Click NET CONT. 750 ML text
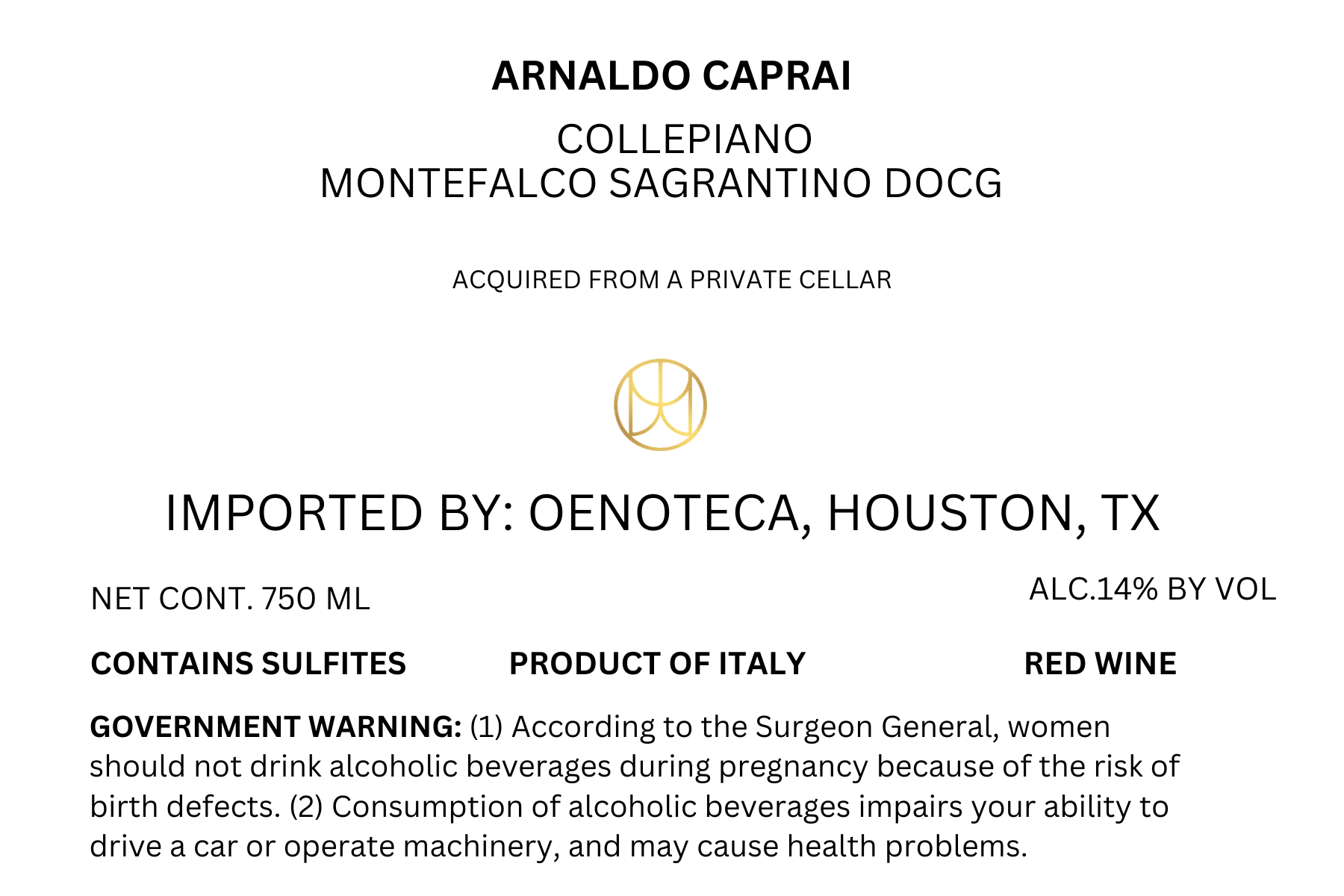The height and width of the screenshot is (896, 1344). point(230,600)
